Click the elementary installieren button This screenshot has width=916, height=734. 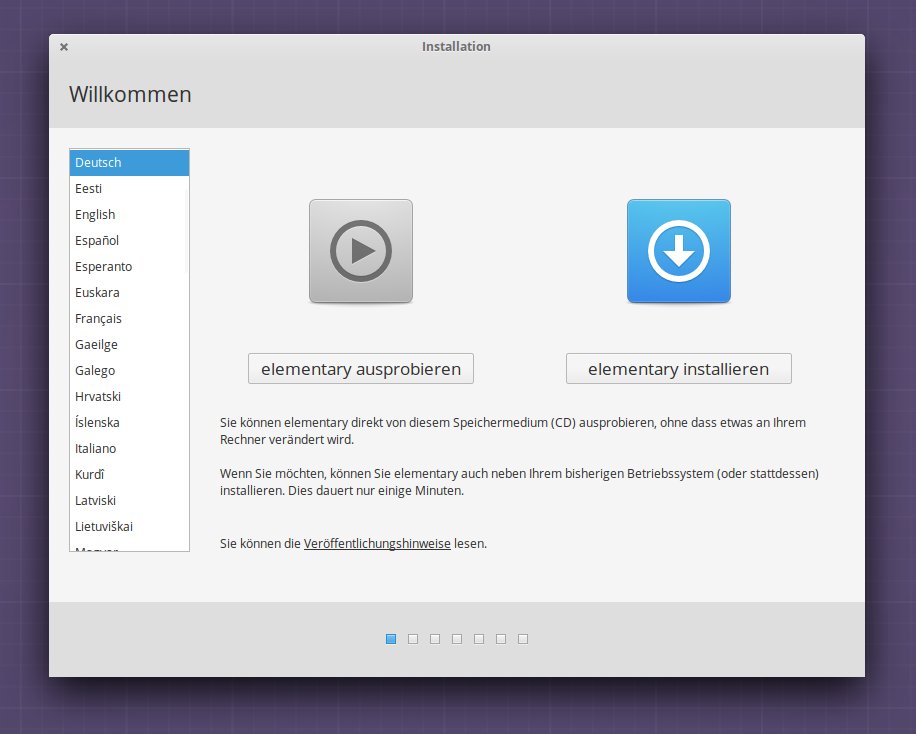(678, 369)
